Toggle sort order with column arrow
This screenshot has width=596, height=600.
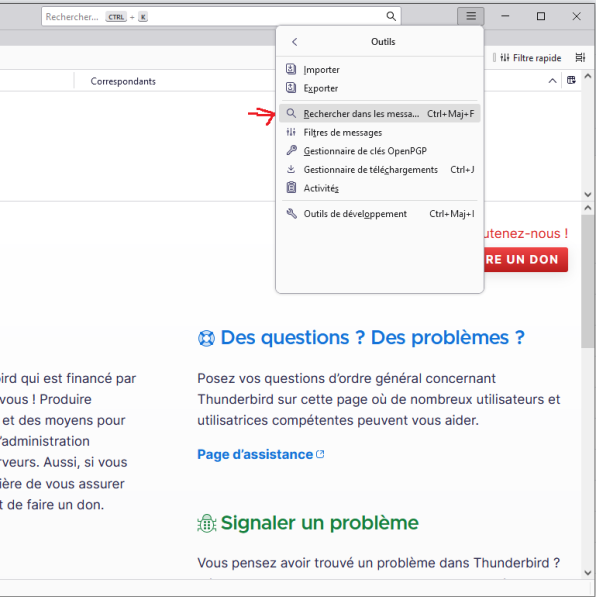click(552, 81)
